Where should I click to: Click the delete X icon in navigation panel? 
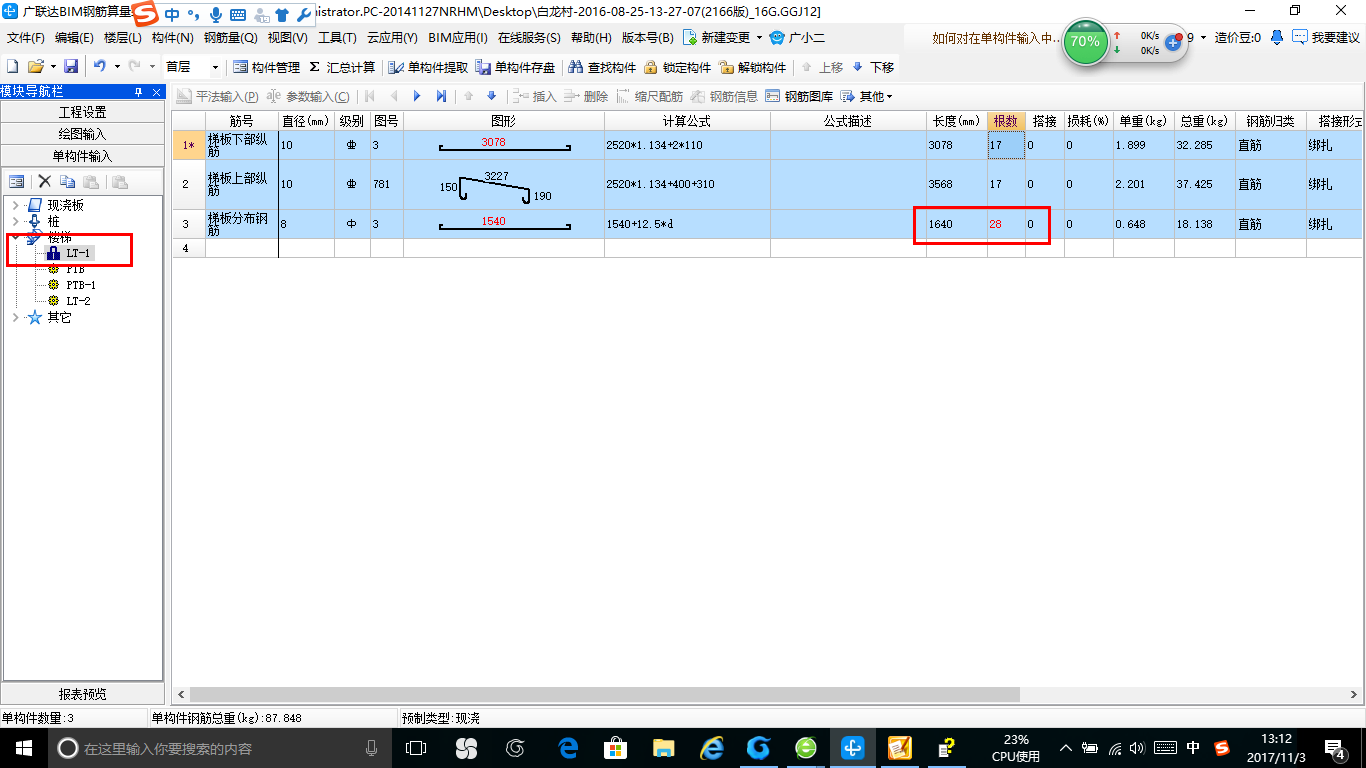point(44,181)
